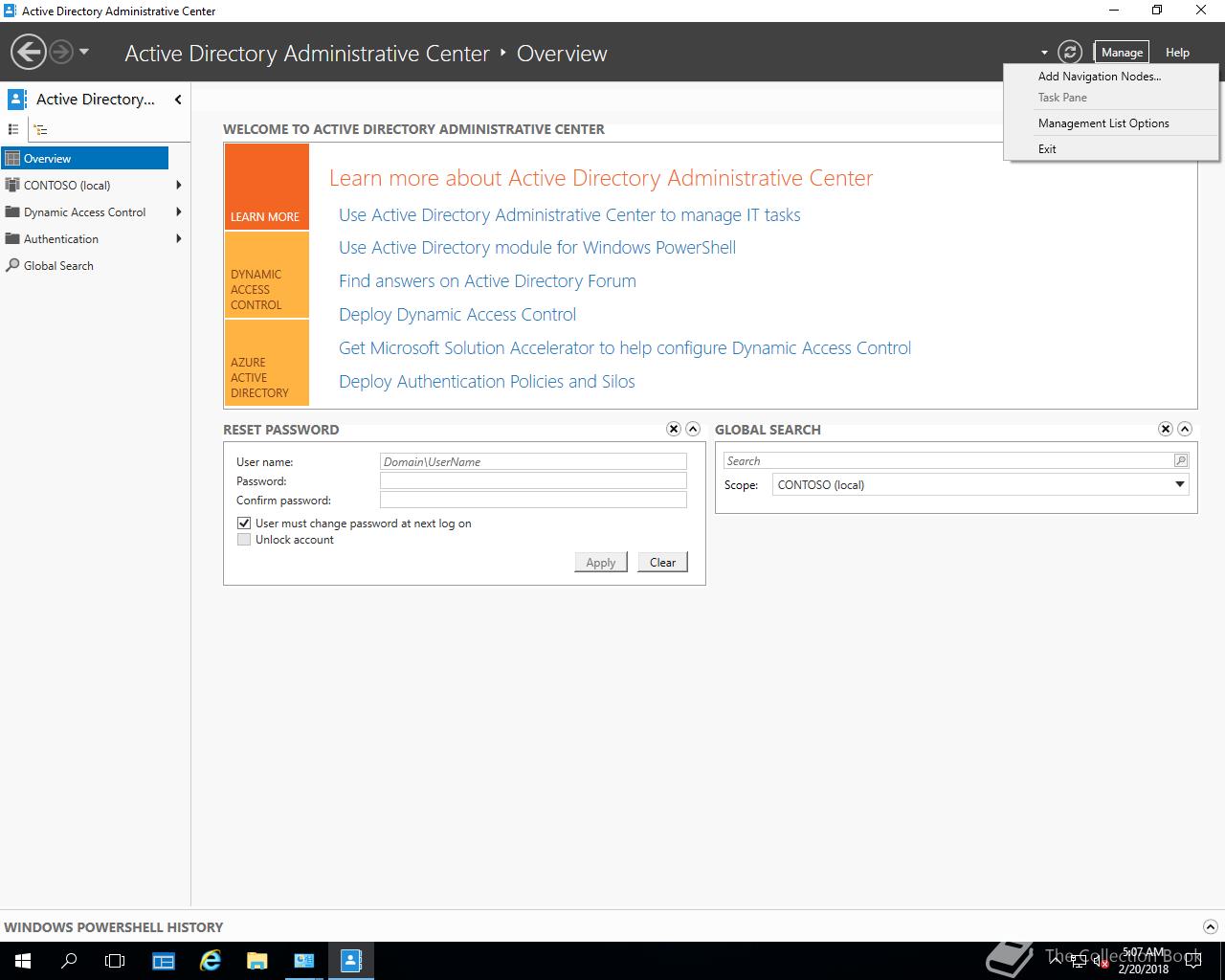This screenshot has height=980, width=1225.
Task: Open 'Use Active Directory module for Windows PowerShell'
Action: pyautogui.click(x=537, y=248)
